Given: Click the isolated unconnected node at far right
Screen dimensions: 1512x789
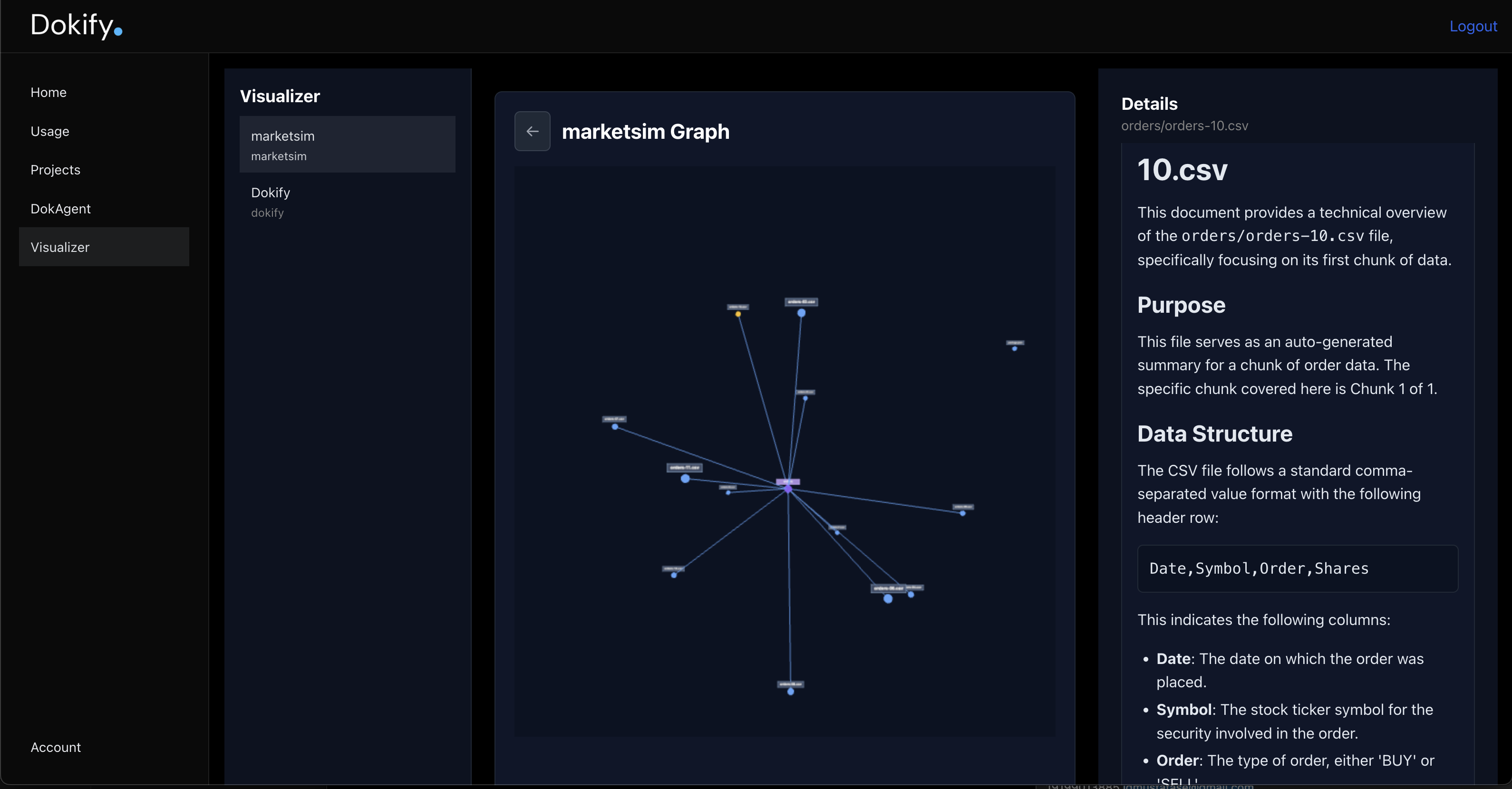Looking at the screenshot, I should [1014, 348].
